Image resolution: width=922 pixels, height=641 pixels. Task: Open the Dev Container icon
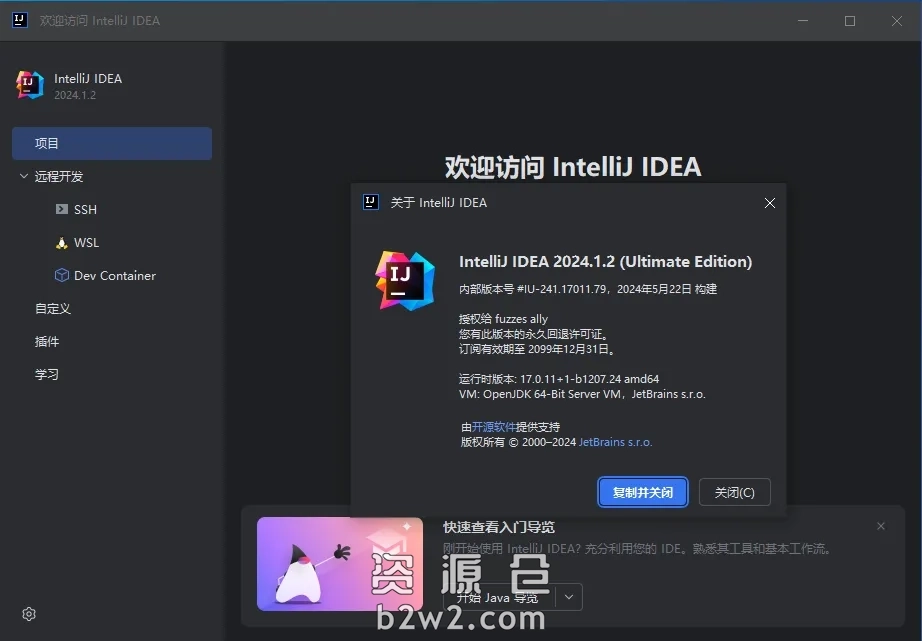point(61,275)
